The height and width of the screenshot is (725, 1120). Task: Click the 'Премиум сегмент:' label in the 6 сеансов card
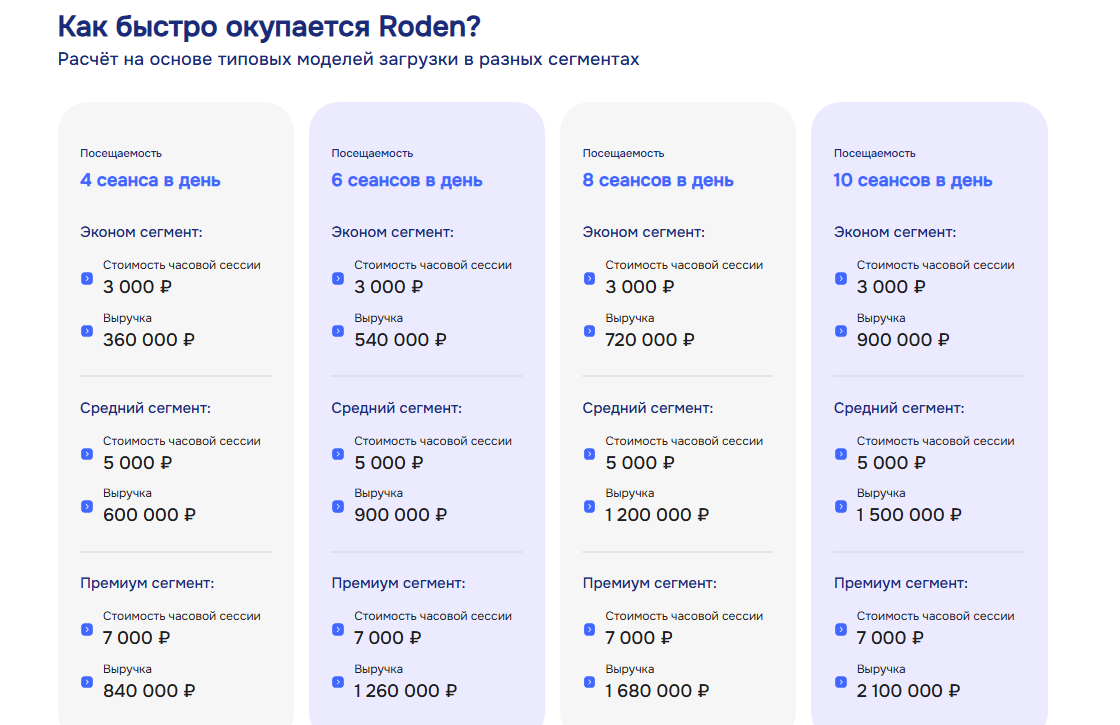coord(398,583)
